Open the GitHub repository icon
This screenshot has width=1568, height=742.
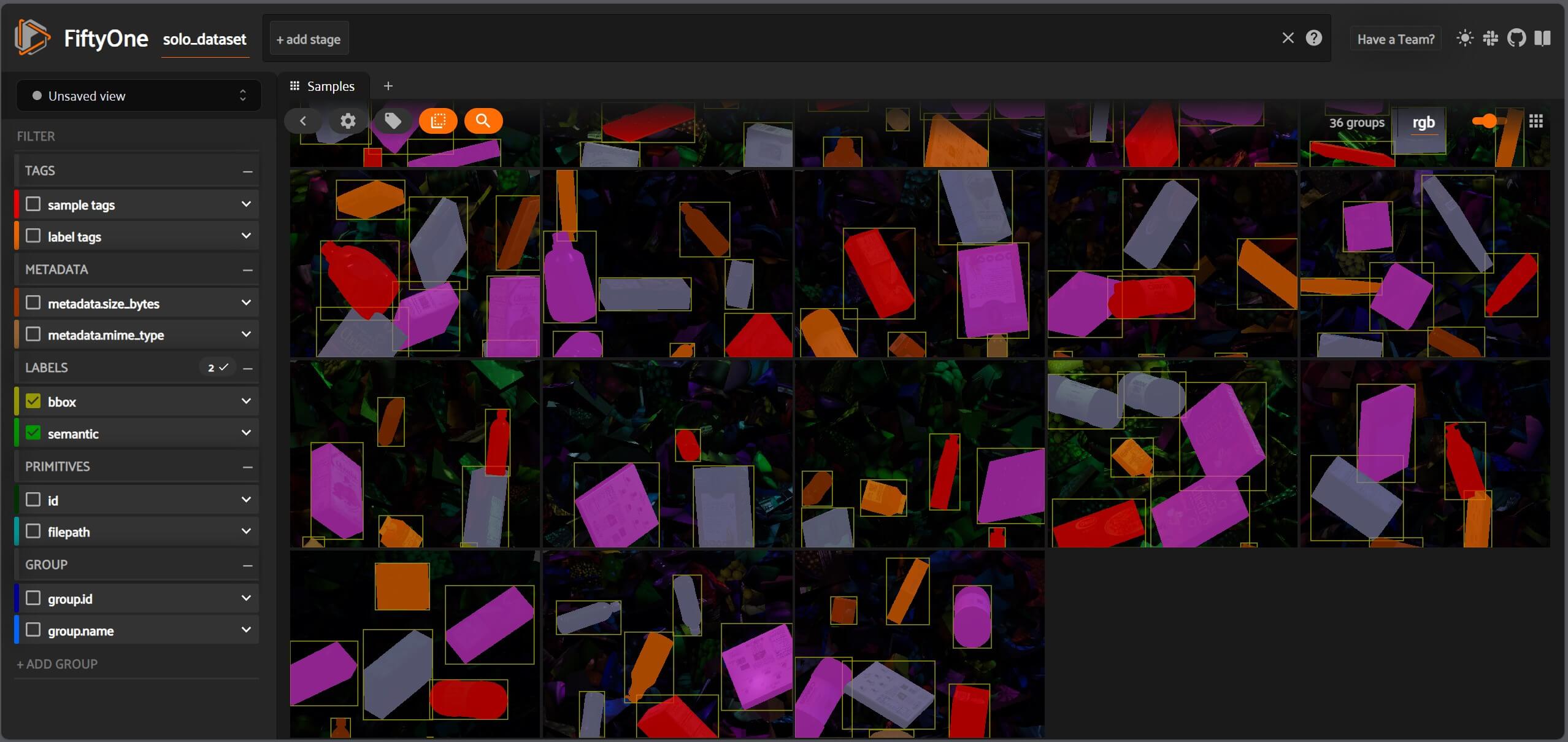(x=1516, y=38)
